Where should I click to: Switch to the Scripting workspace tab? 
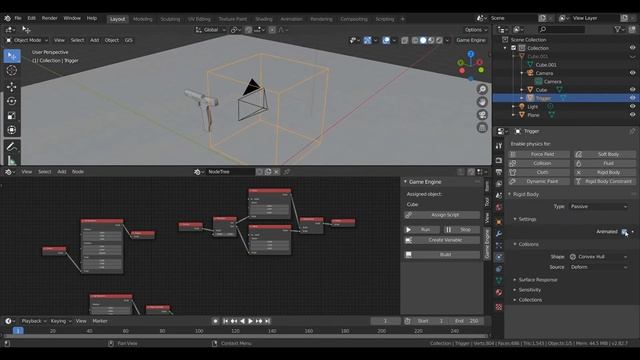click(x=384, y=19)
